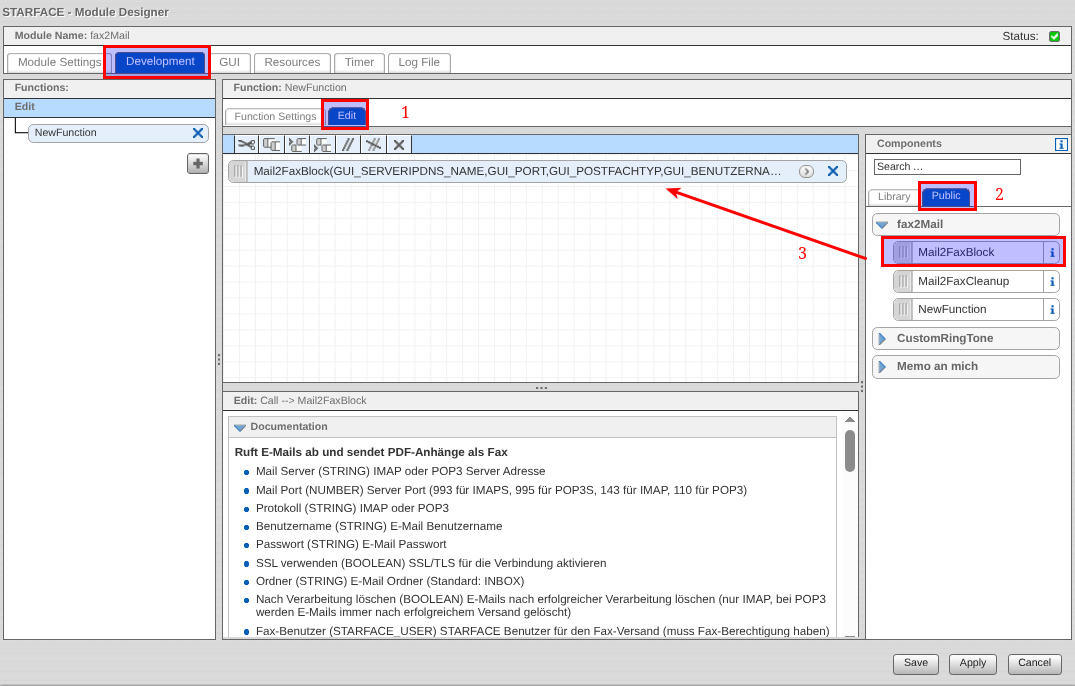Remove the Mail2FaxBlock call from the editor
The width and height of the screenshot is (1075, 686).
(x=832, y=171)
